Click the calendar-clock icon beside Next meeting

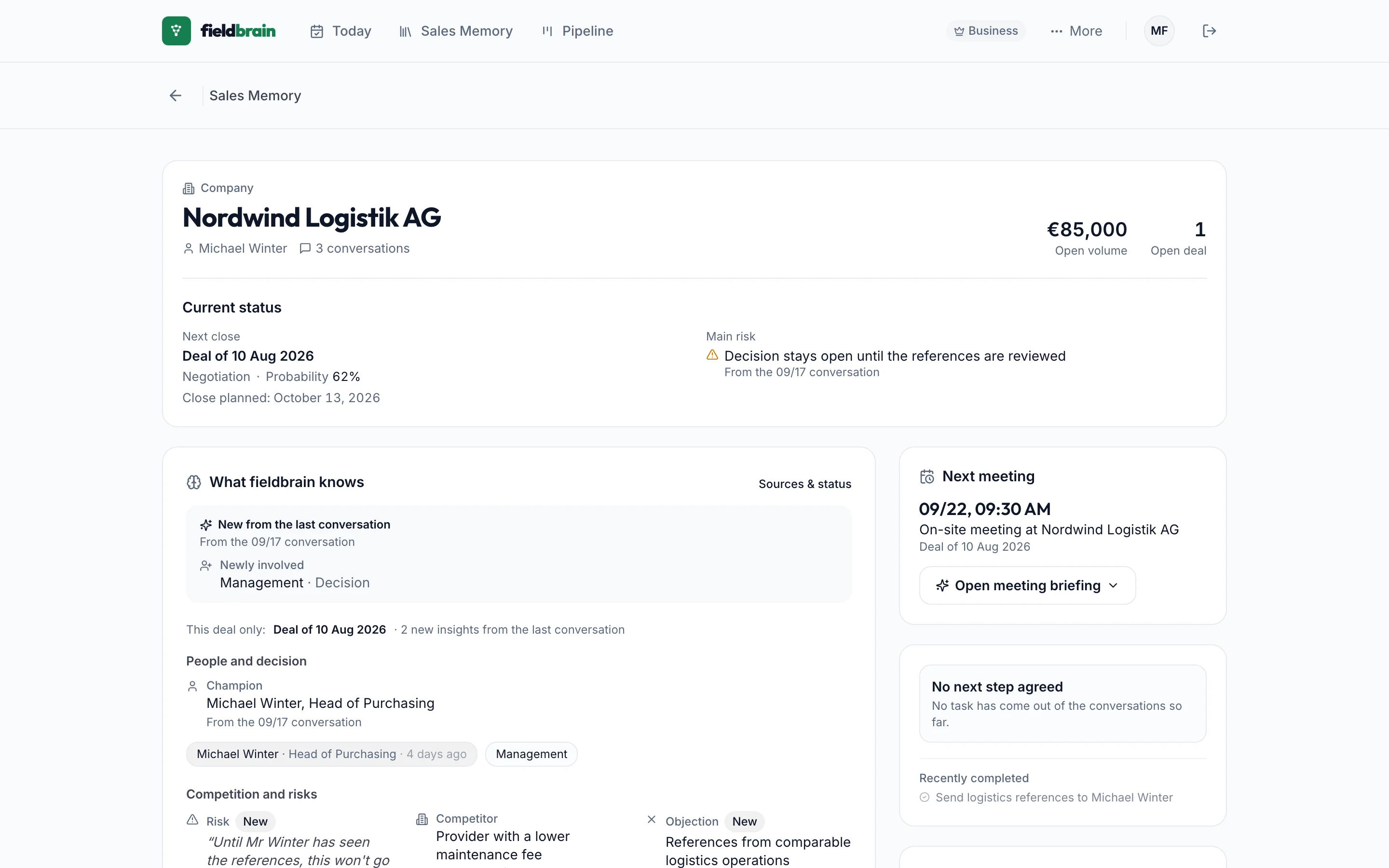tap(927, 476)
